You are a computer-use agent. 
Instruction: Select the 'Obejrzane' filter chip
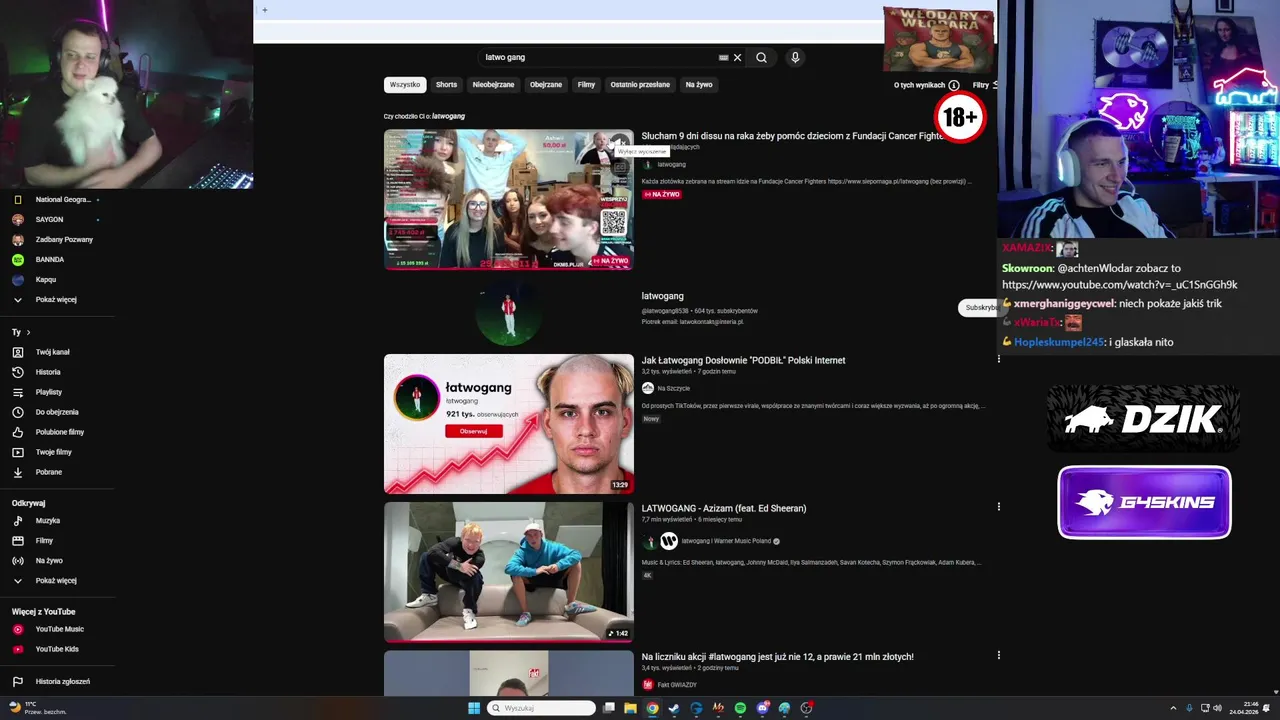[x=546, y=85]
